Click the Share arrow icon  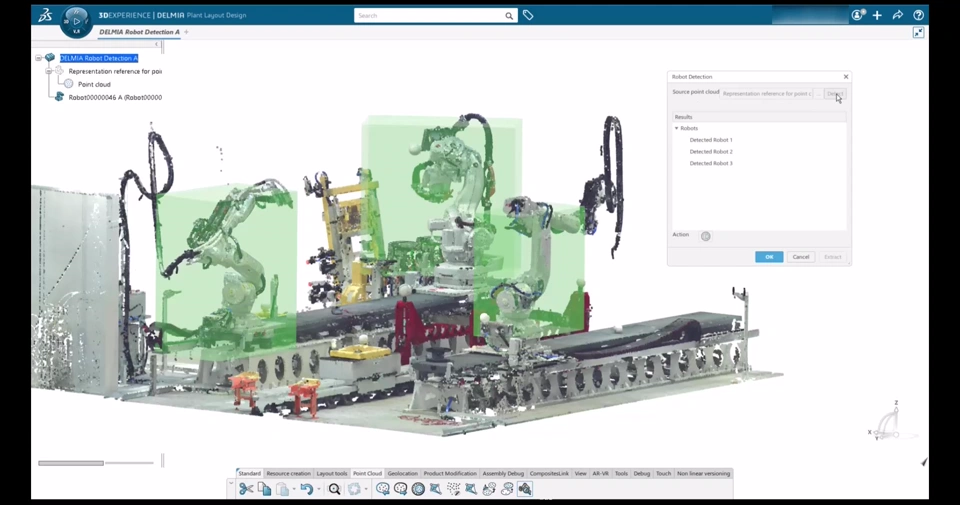[x=898, y=15]
